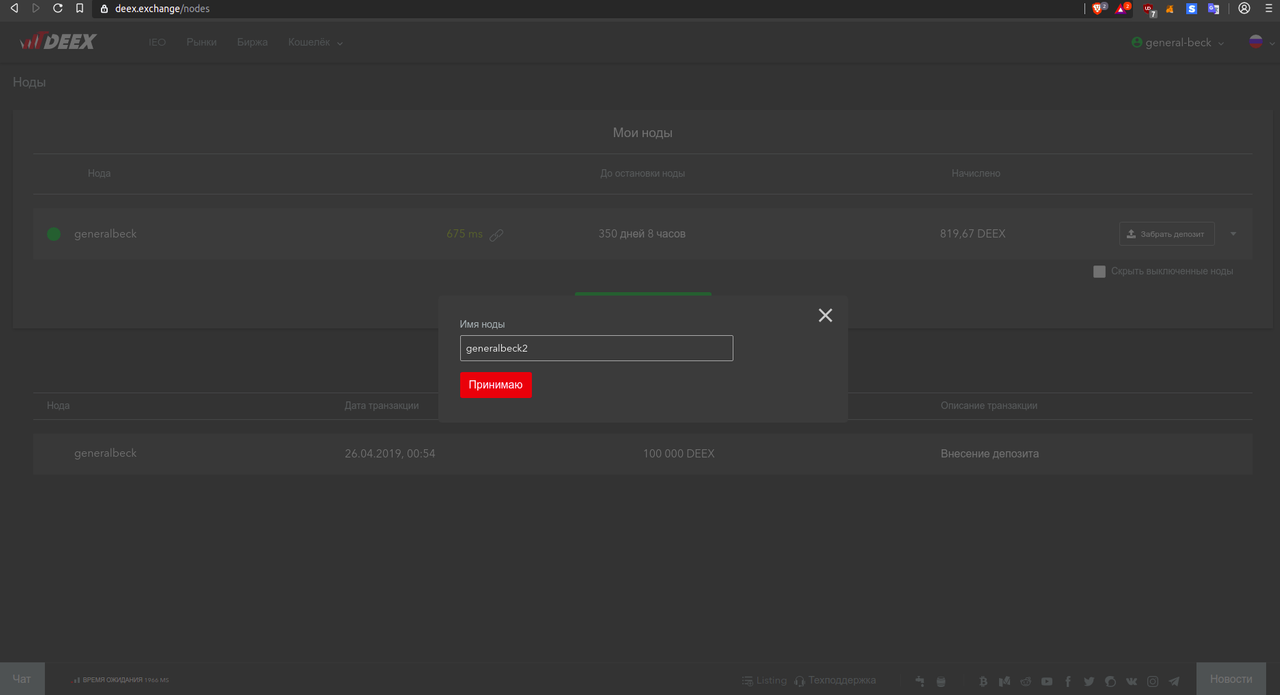This screenshot has height=695, width=1280.
Task: Click the link icon next to 675 ms
Action: pyautogui.click(x=496, y=235)
